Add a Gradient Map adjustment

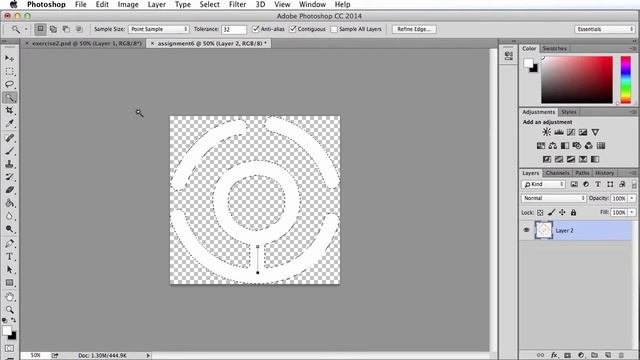click(595, 159)
